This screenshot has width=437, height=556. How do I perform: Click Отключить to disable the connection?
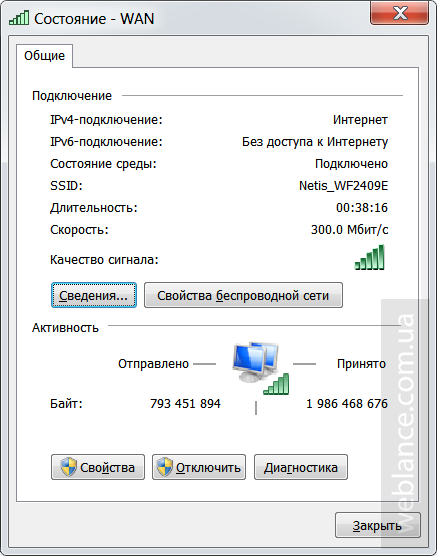point(199,467)
